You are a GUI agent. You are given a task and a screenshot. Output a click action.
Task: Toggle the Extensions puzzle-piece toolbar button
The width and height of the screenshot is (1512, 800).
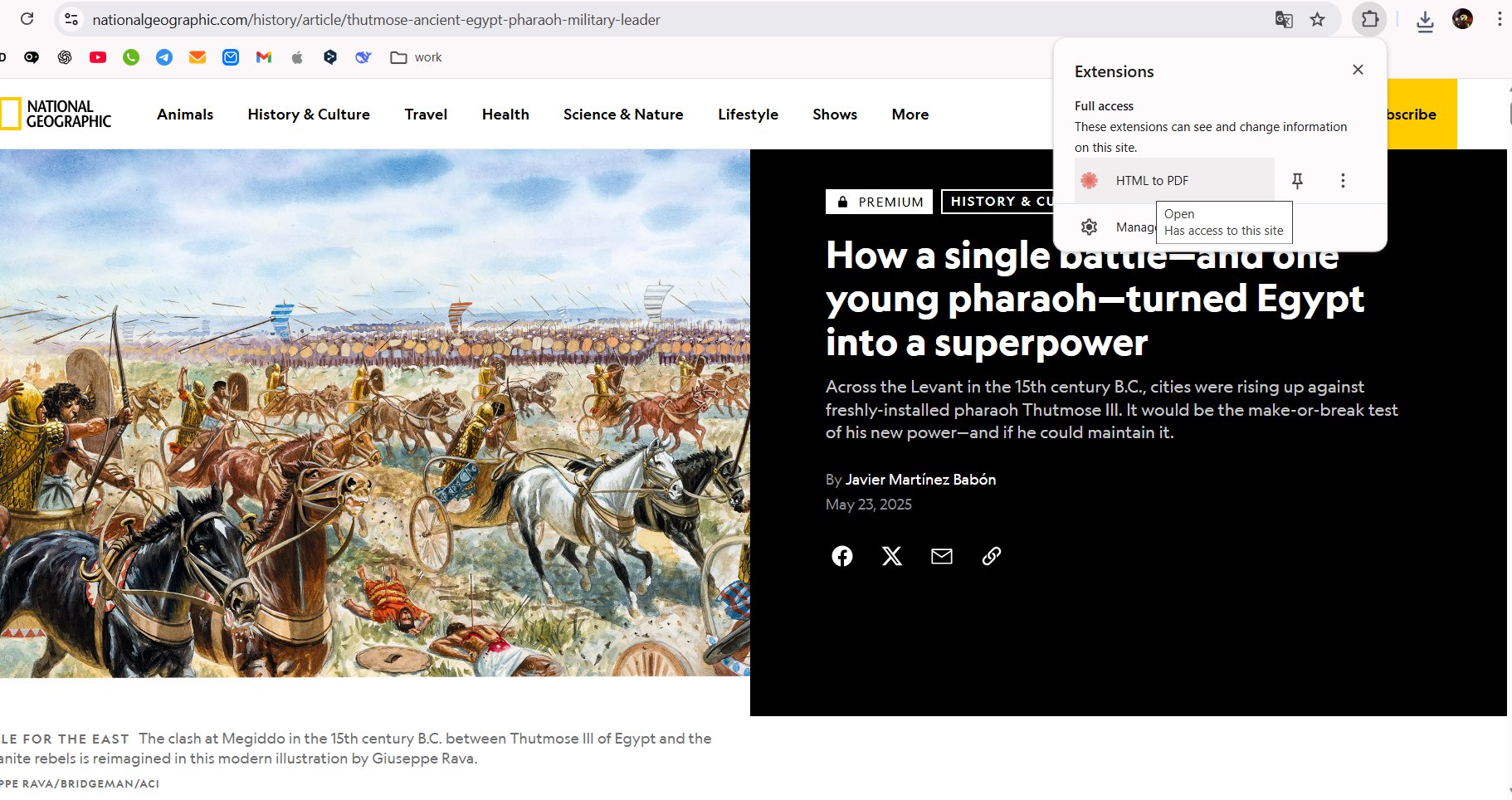[1370, 19]
